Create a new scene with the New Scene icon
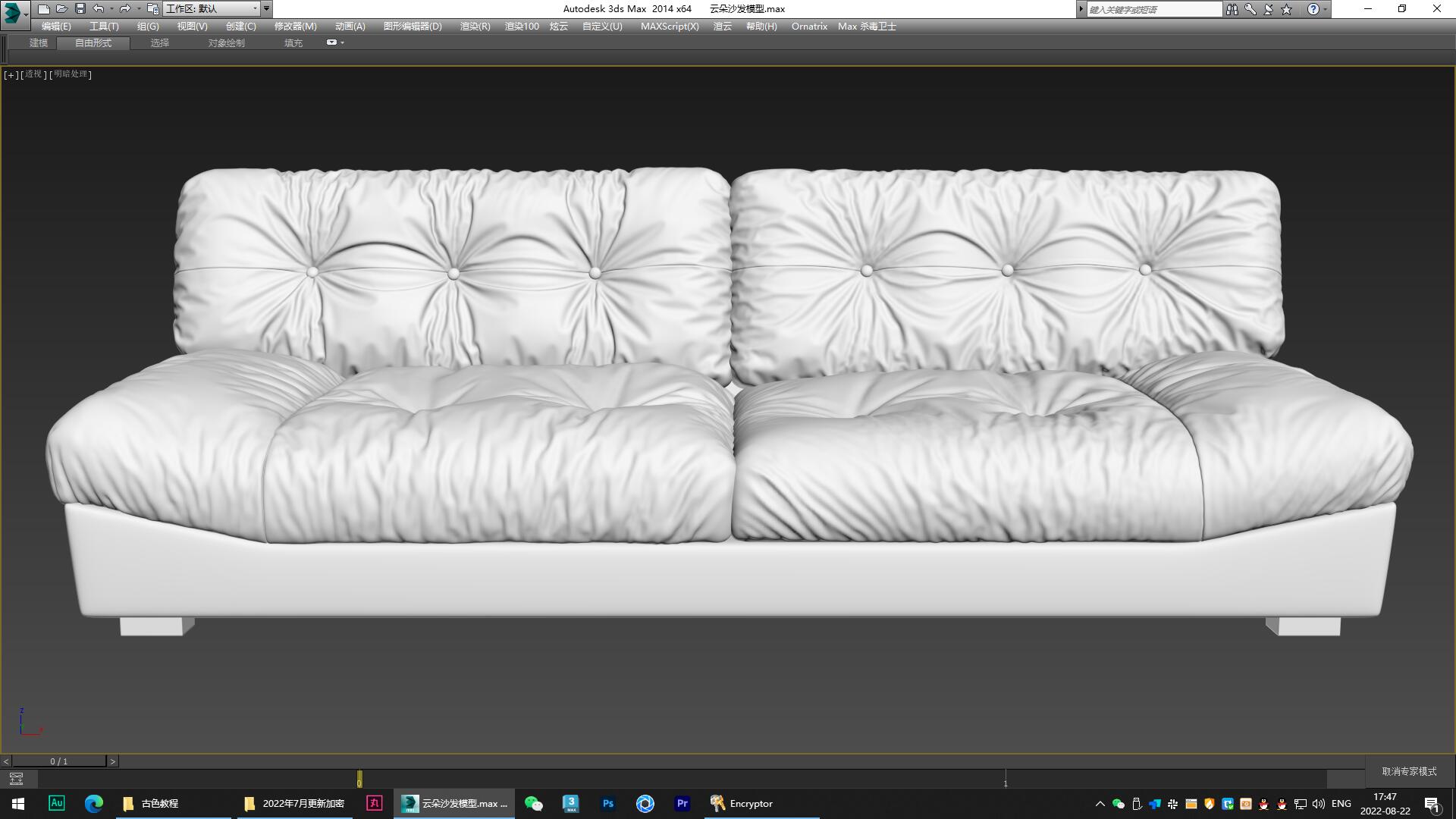Viewport: 1456px width, 819px height. 44,8
